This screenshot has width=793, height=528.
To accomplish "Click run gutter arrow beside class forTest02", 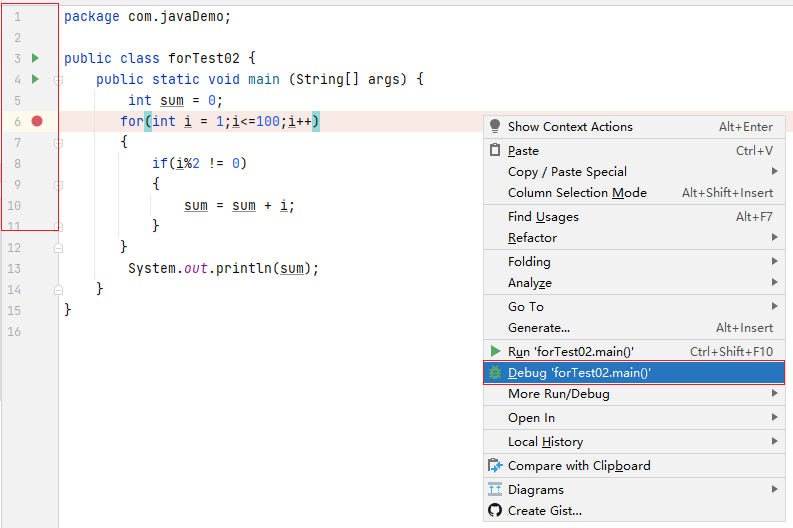I will [35, 58].
